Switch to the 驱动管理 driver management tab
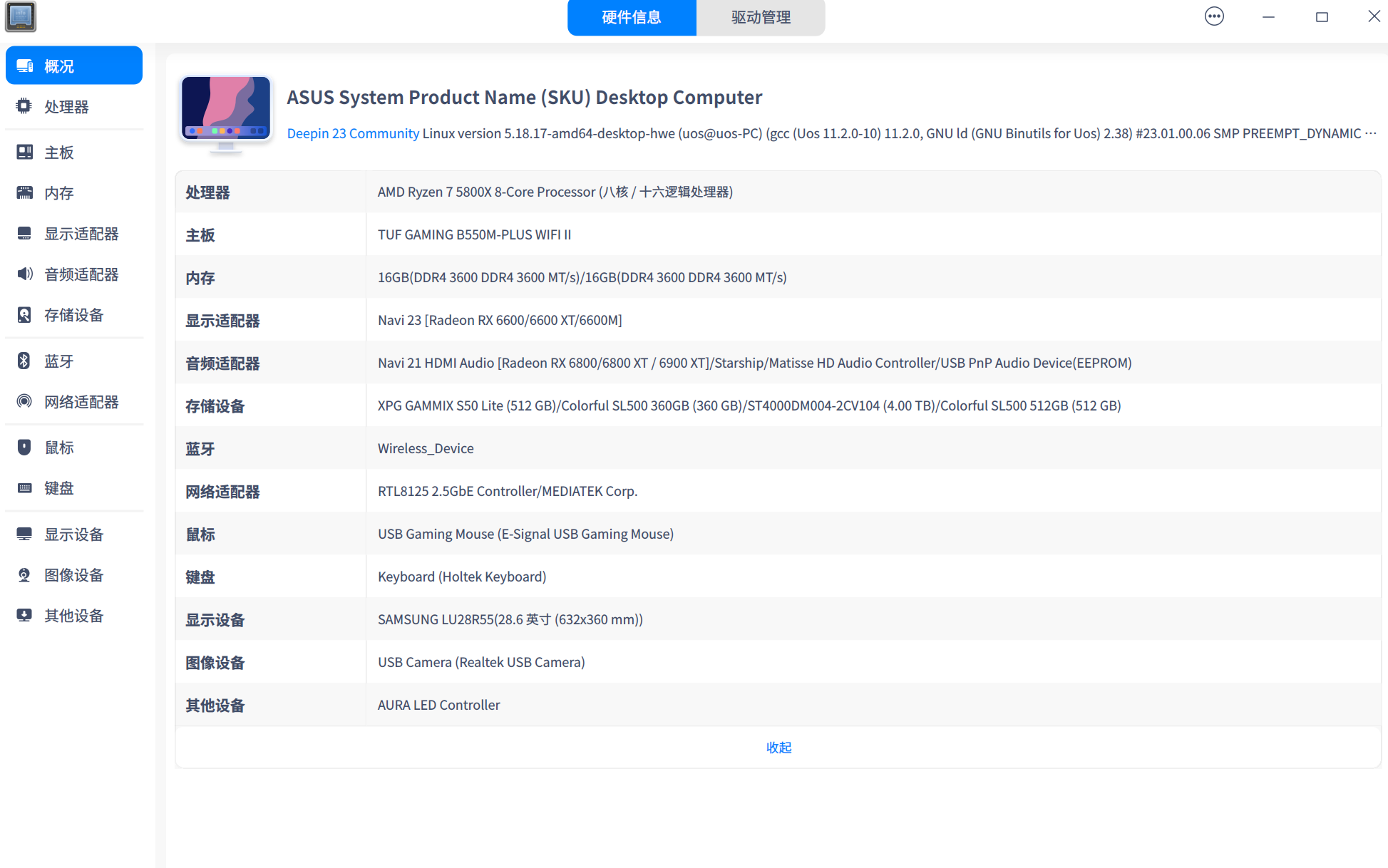This screenshot has height=868, width=1388. coord(761,17)
